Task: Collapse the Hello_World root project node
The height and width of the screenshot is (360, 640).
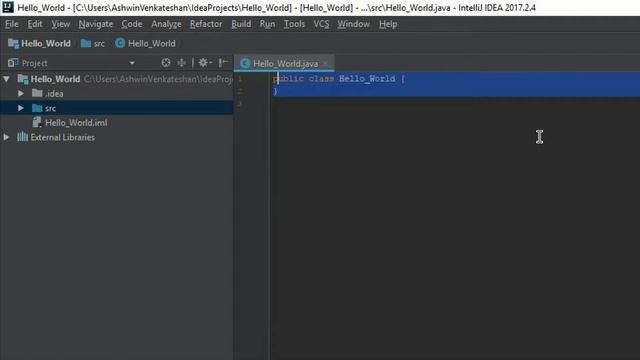Action: click(x=7, y=79)
